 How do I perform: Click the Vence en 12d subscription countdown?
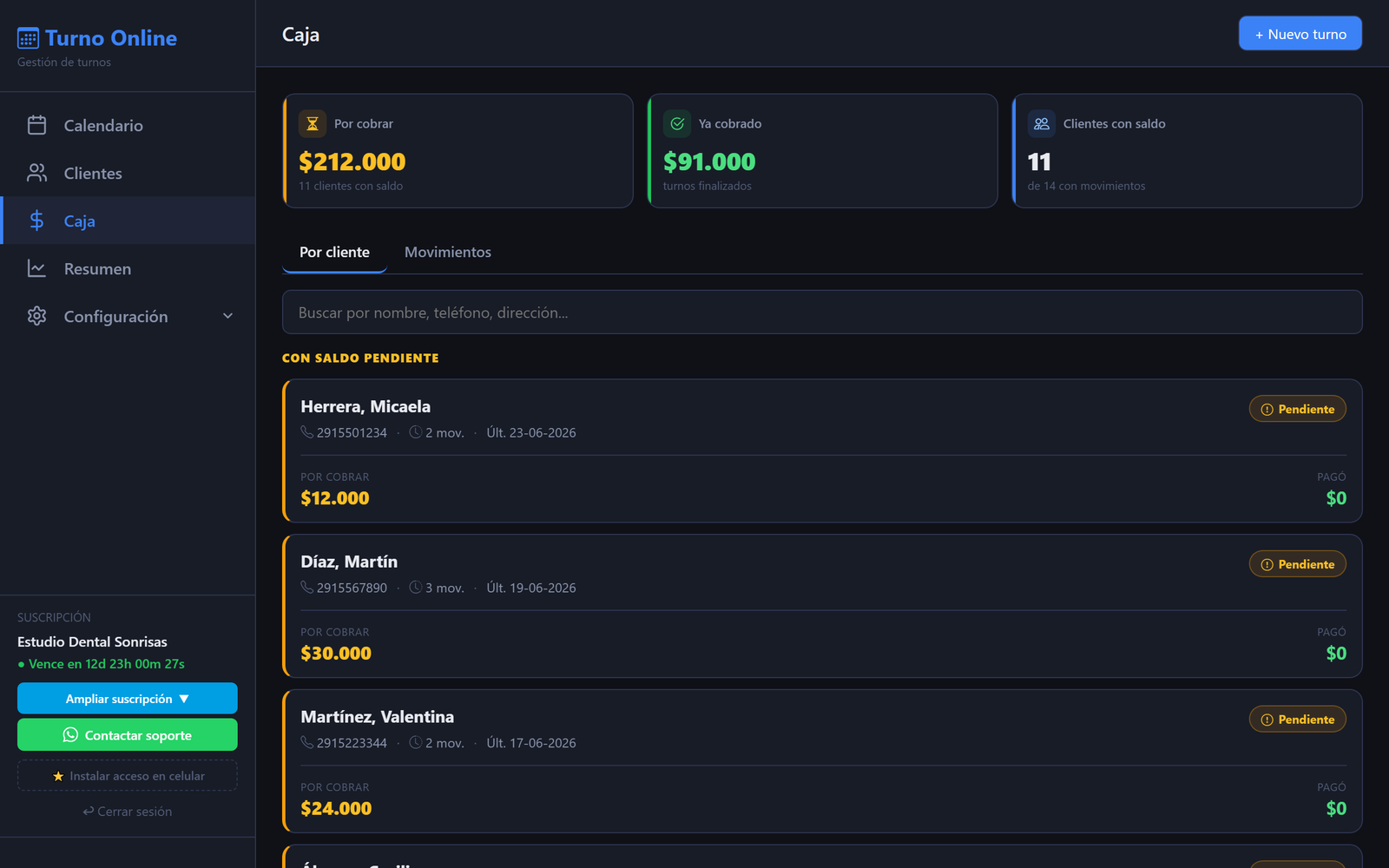click(x=102, y=664)
